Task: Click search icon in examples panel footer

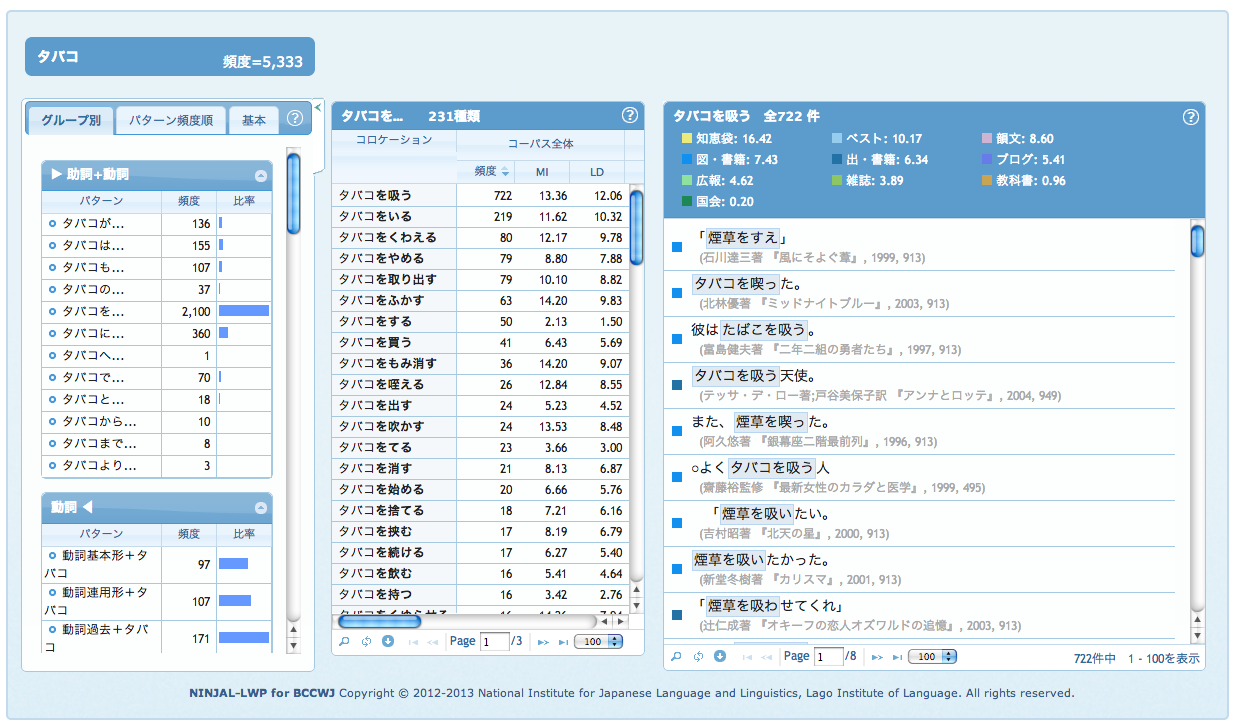Action: 677,656
